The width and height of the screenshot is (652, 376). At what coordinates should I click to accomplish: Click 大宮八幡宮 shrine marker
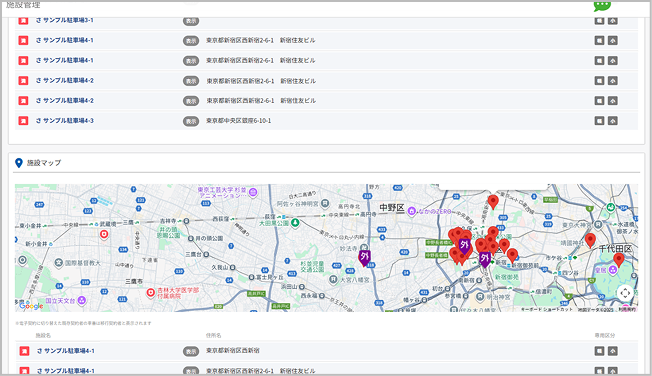(333, 280)
